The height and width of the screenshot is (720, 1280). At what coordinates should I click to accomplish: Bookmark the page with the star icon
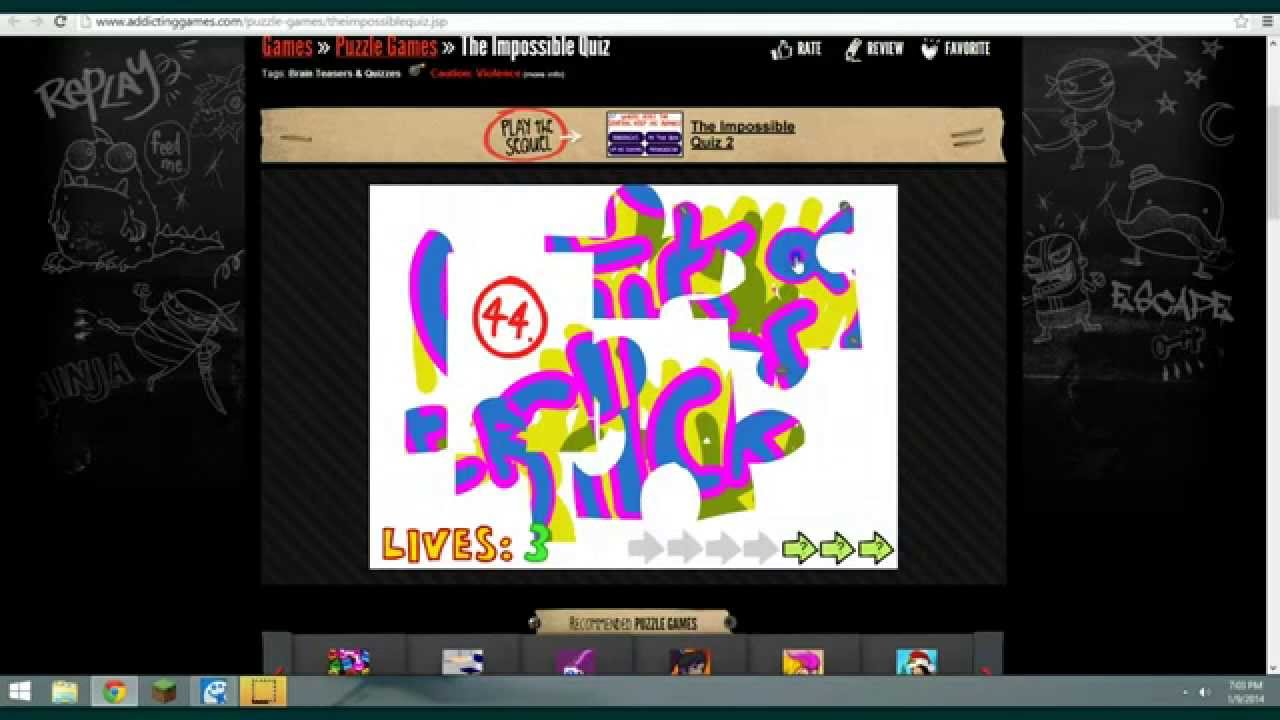pyautogui.click(x=1241, y=21)
